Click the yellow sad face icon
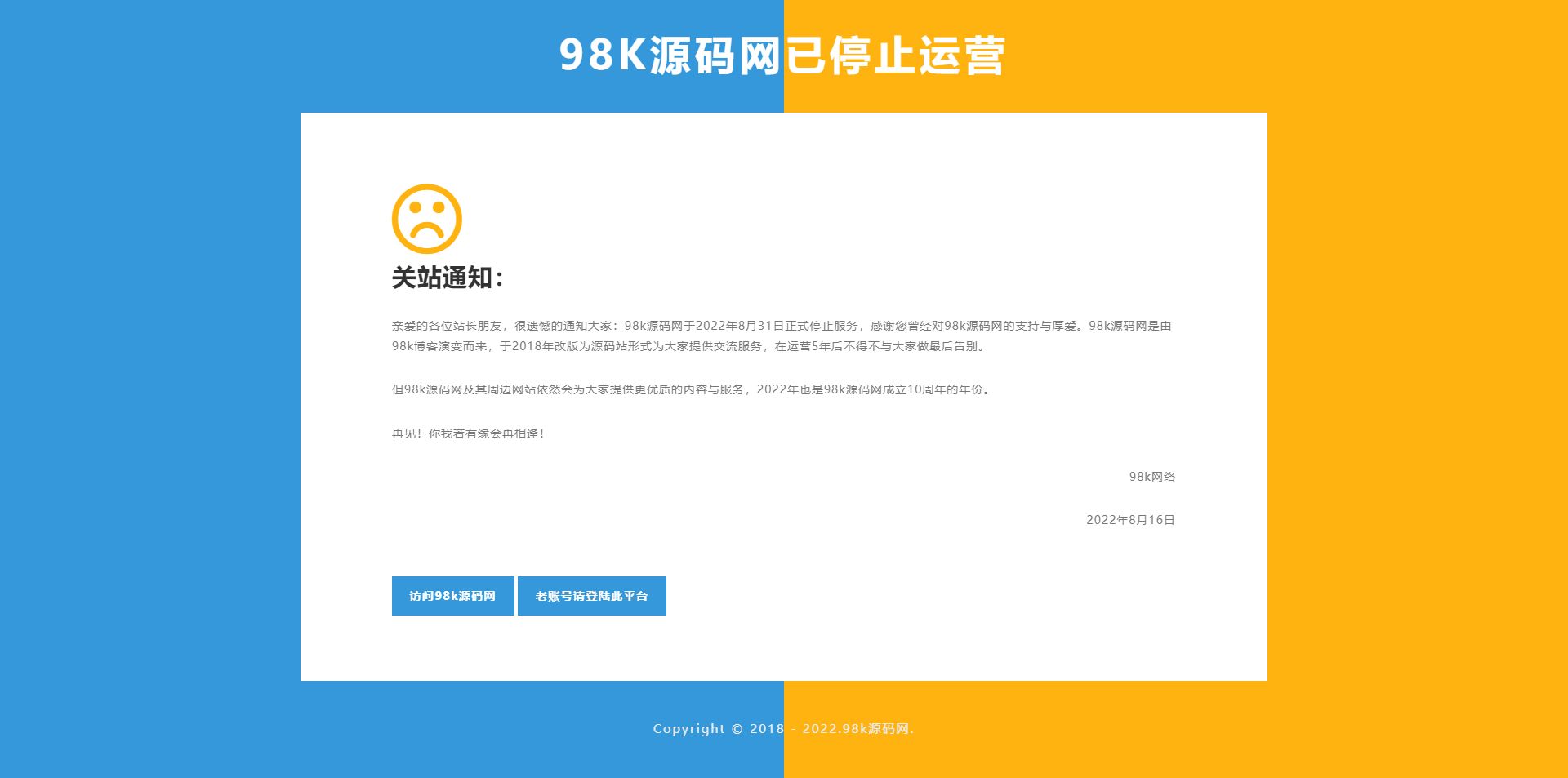1568x778 pixels. point(426,220)
